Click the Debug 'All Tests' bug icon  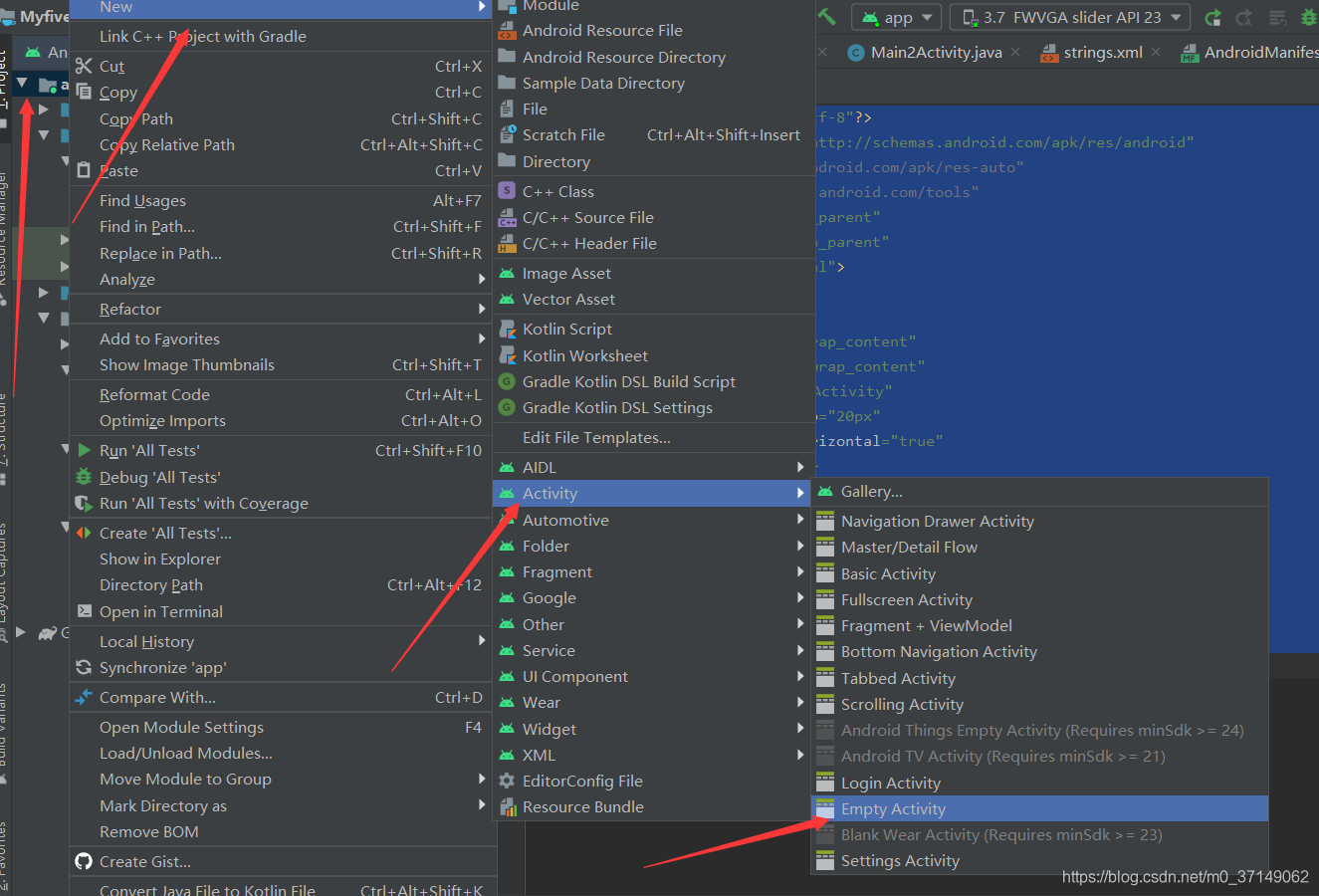pyautogui.click(x=84, y=477)
